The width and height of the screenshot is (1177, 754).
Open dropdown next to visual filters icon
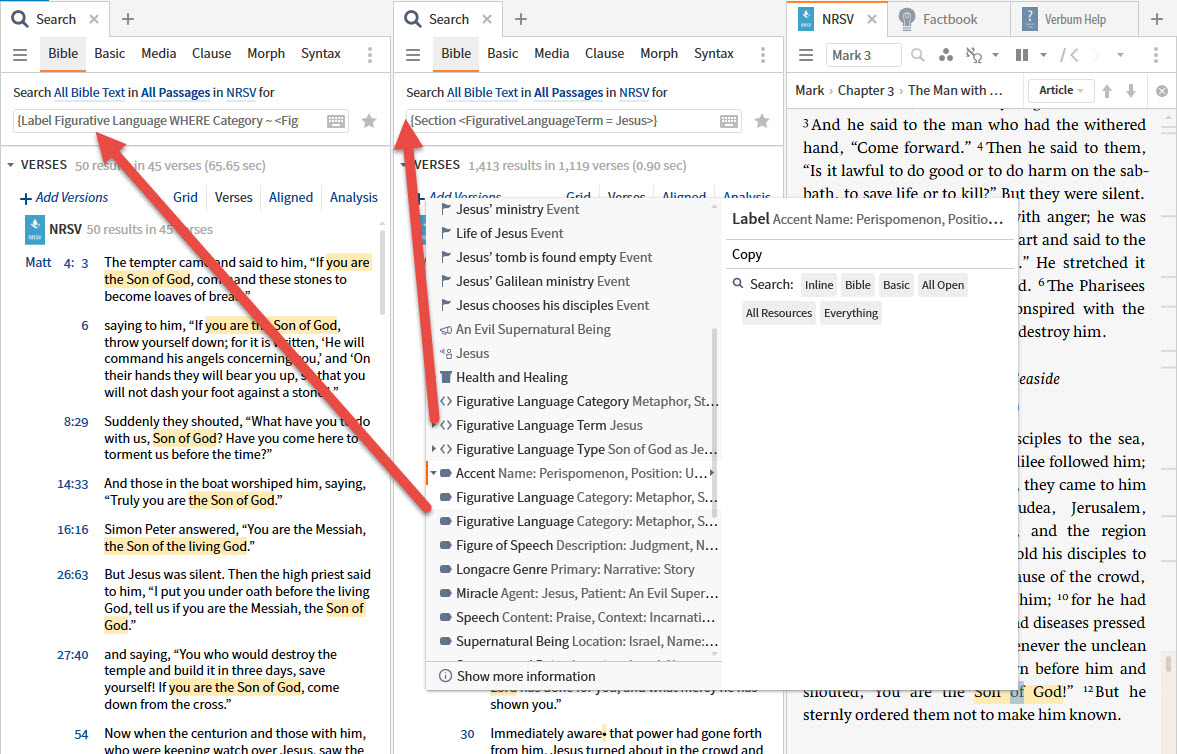click(995, 55)
